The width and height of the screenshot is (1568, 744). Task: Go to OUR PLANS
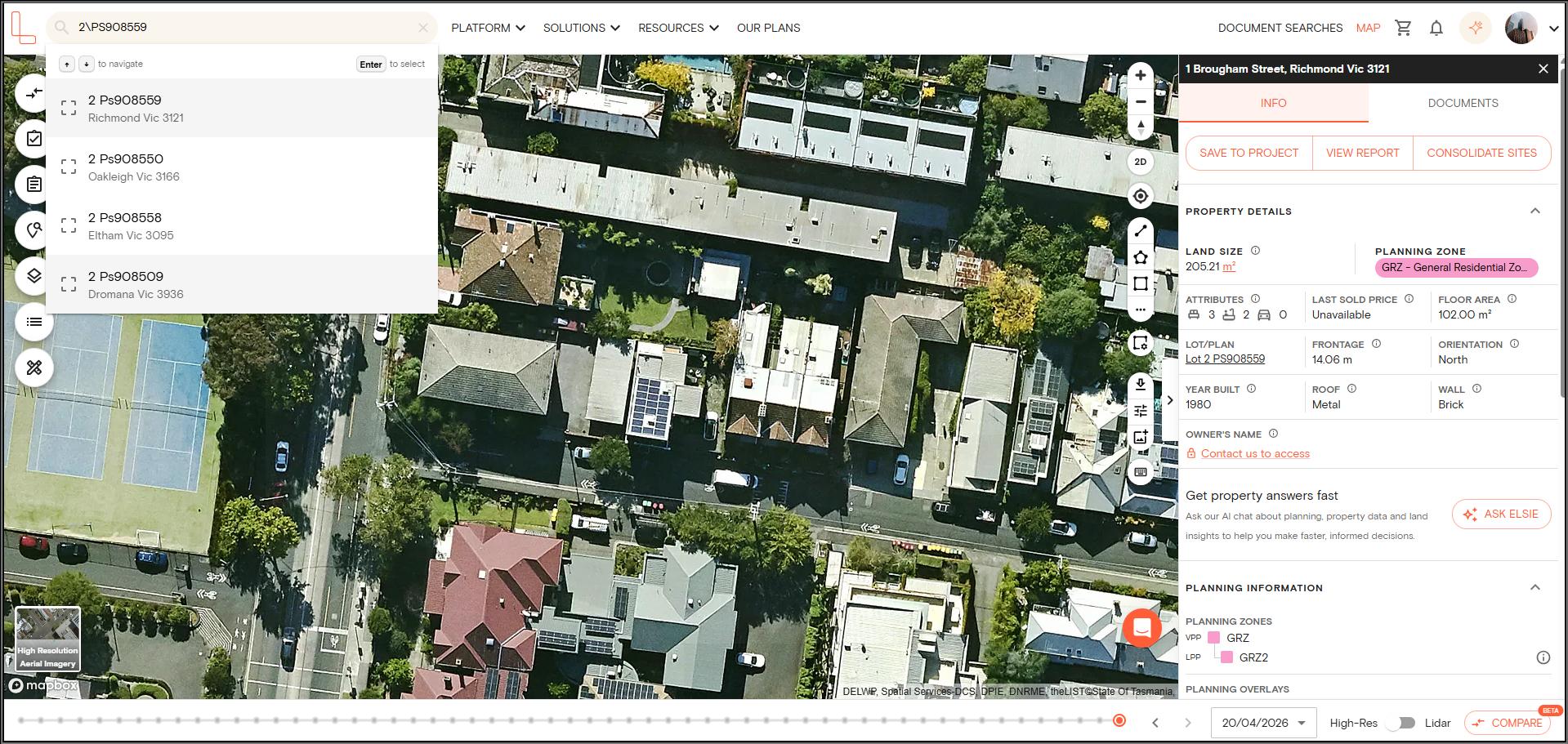click(768, 28)
